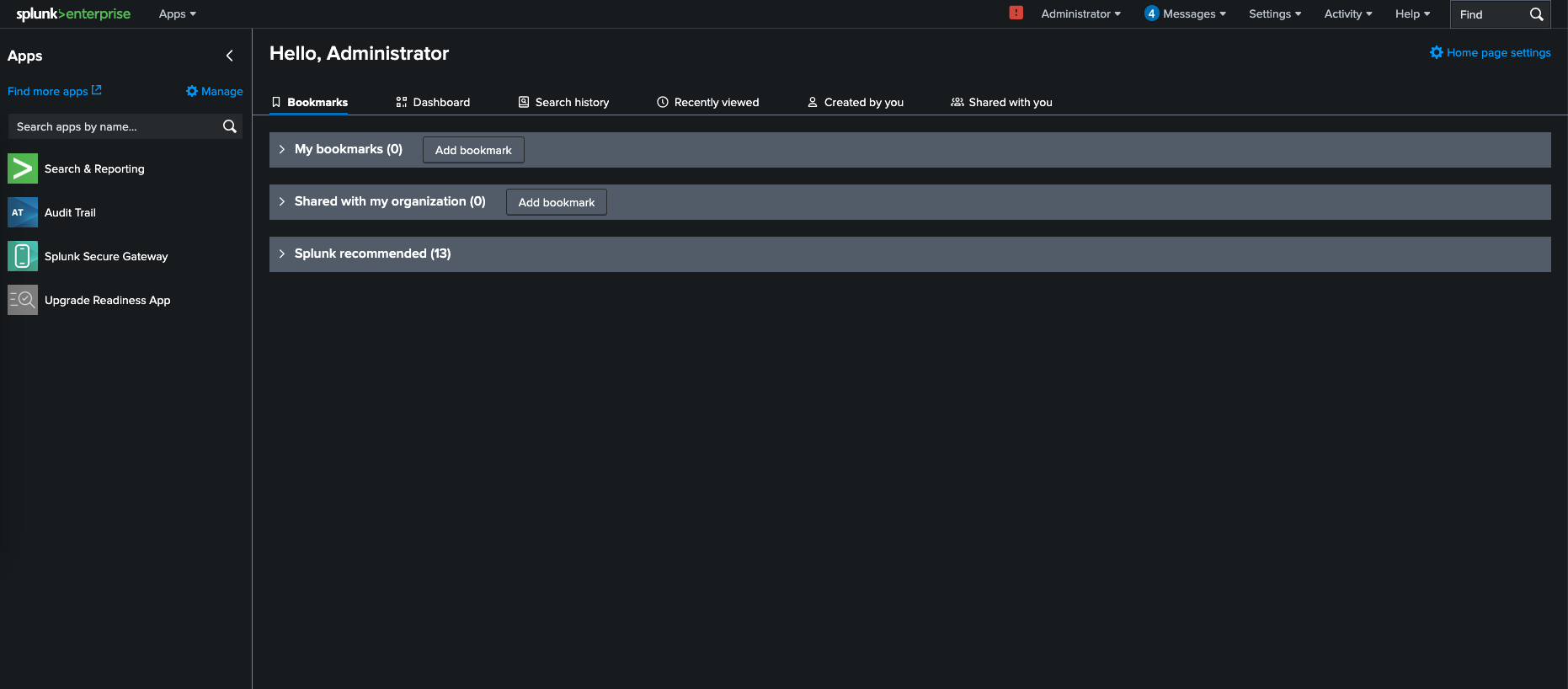
Task: Open the Audit Trail app icon
Action: pyautogui.click(x=23, y=212)
